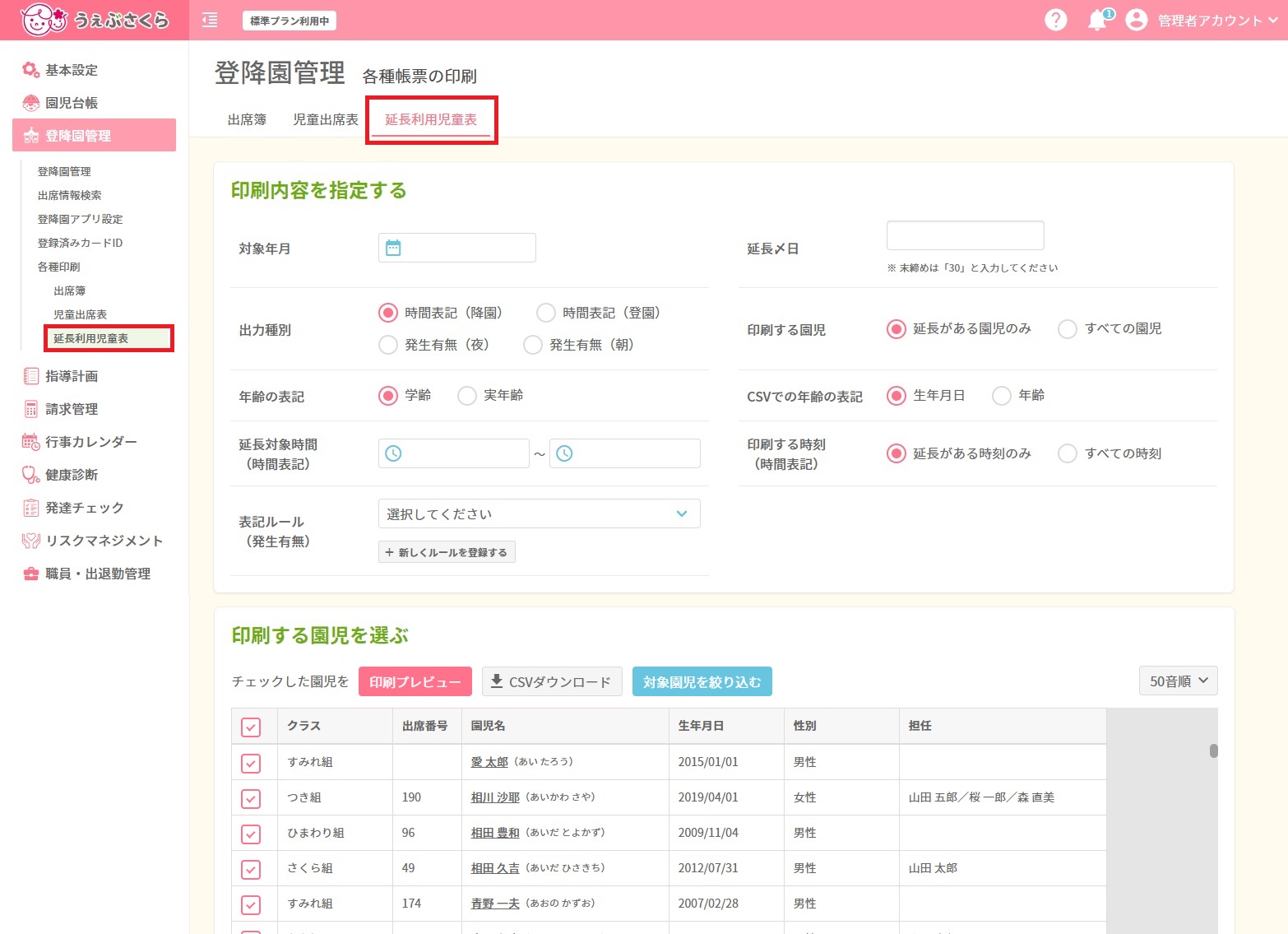Select 年齢 for CSV age notation
1288x934 pixels.
coord(1002,396)
